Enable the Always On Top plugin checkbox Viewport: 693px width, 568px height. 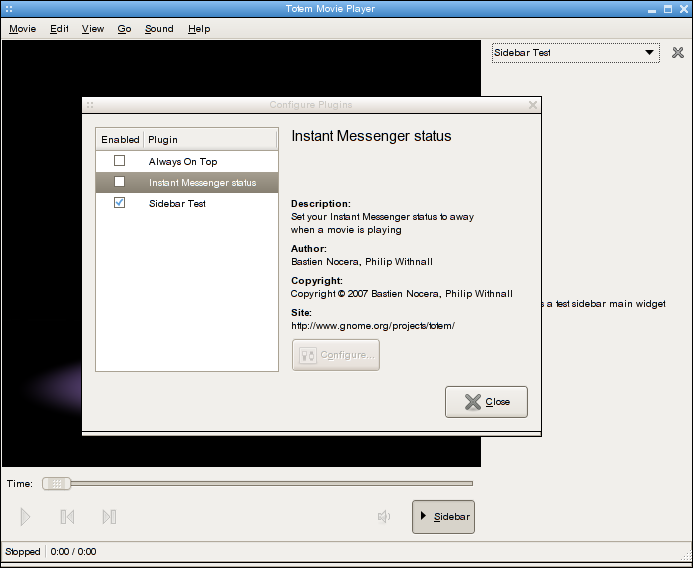pos(119,160)
